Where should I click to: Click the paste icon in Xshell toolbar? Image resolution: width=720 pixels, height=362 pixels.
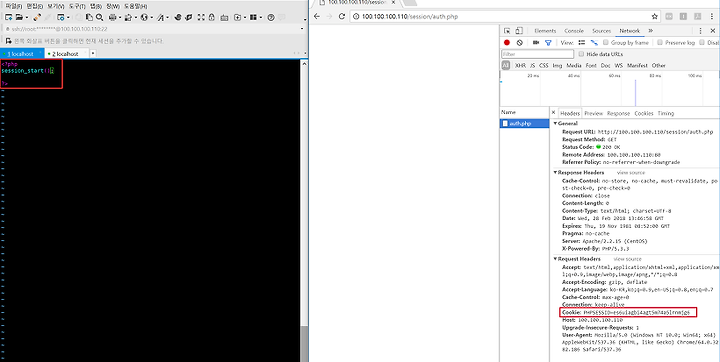click(89, 17)
